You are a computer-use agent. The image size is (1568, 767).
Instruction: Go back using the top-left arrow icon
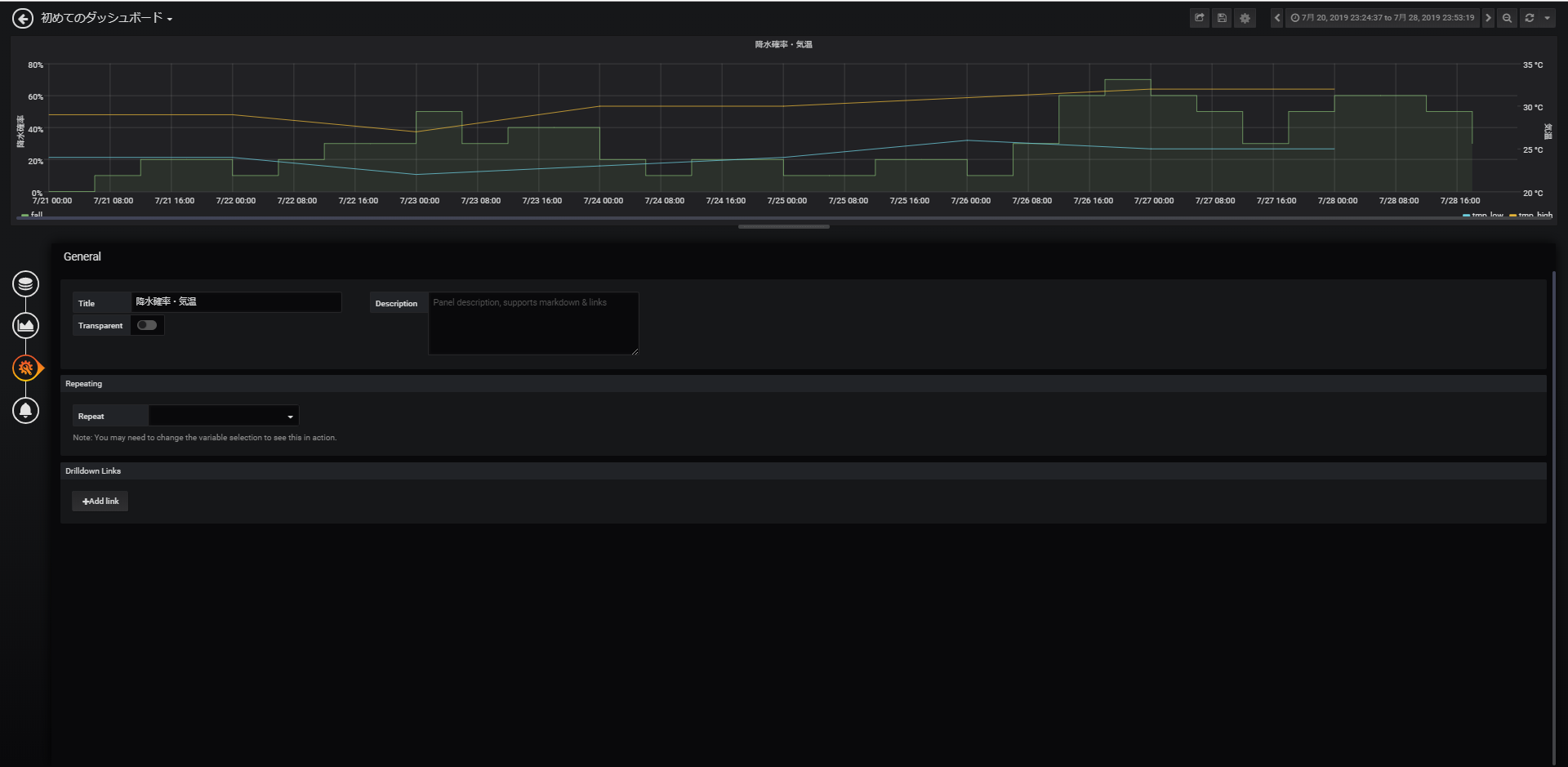pyautogui.click(x=23, y=18)
